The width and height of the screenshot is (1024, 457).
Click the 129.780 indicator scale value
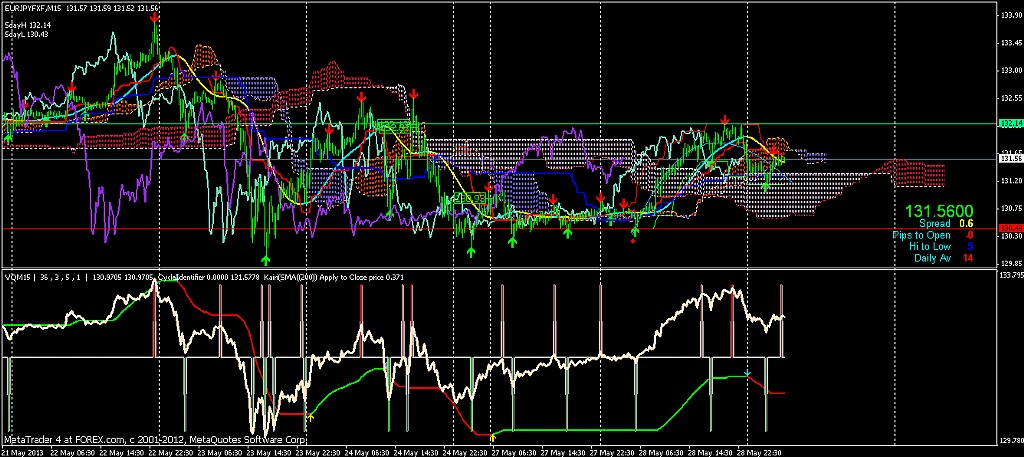[1010, 440]
